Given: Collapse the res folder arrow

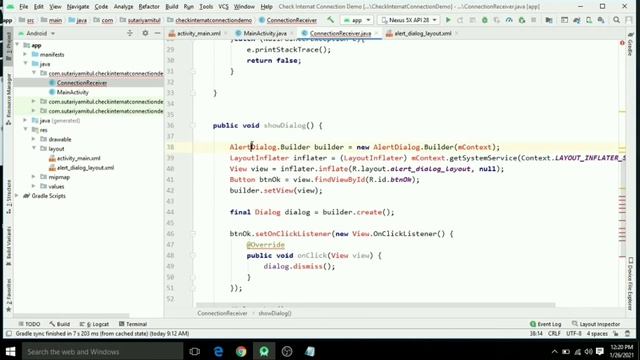Looking at the screenshot, I should pyautogui.click(x=25, y=130).
